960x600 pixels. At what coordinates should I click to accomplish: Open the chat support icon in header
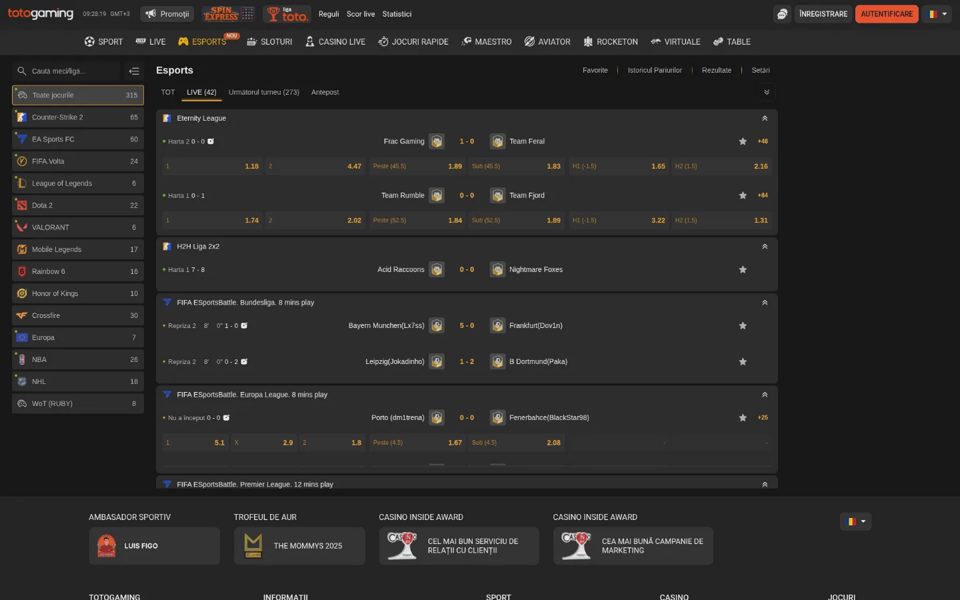[782, 14]
